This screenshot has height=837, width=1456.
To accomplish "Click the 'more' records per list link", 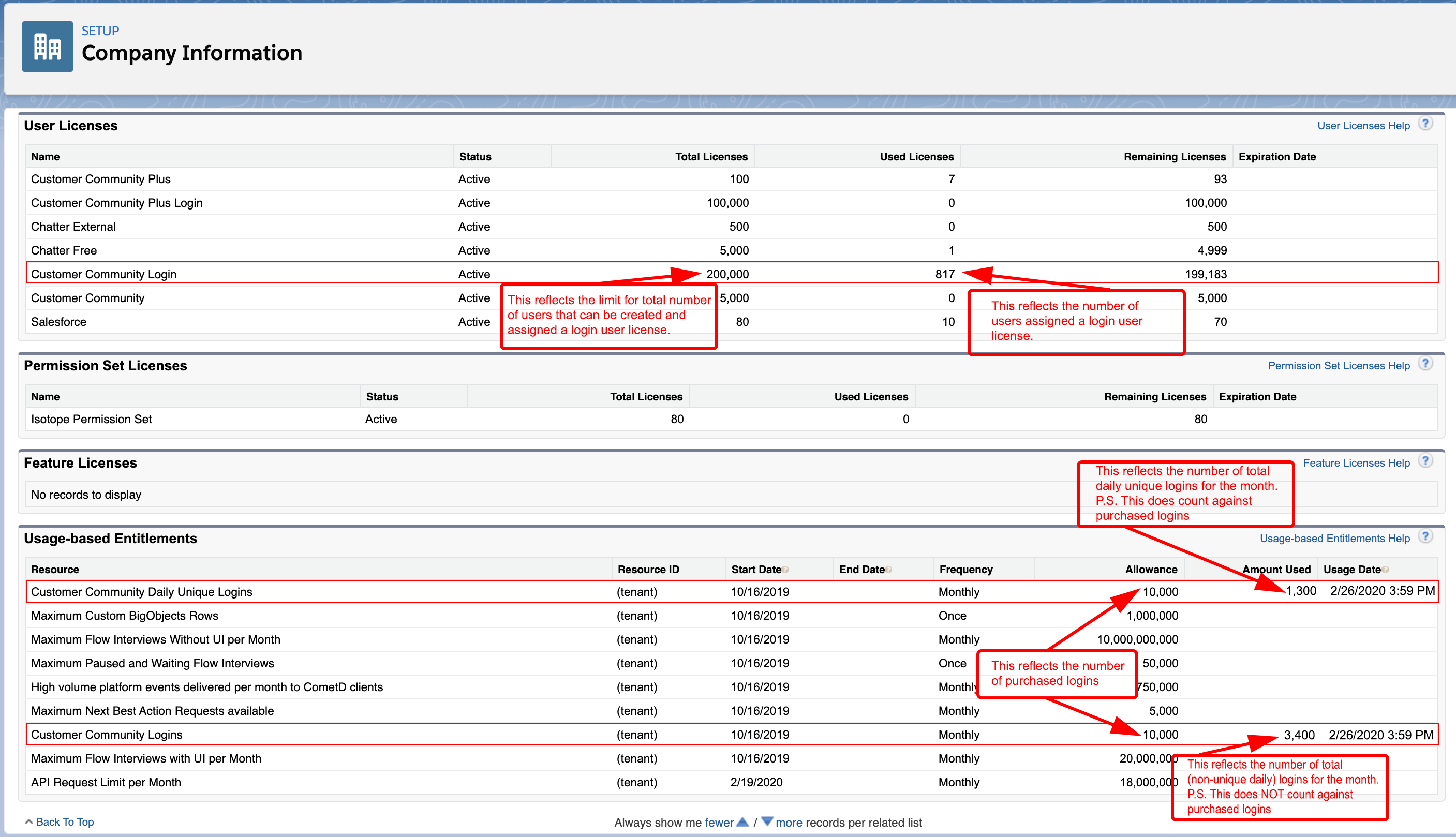I will [x=789, y=823].
